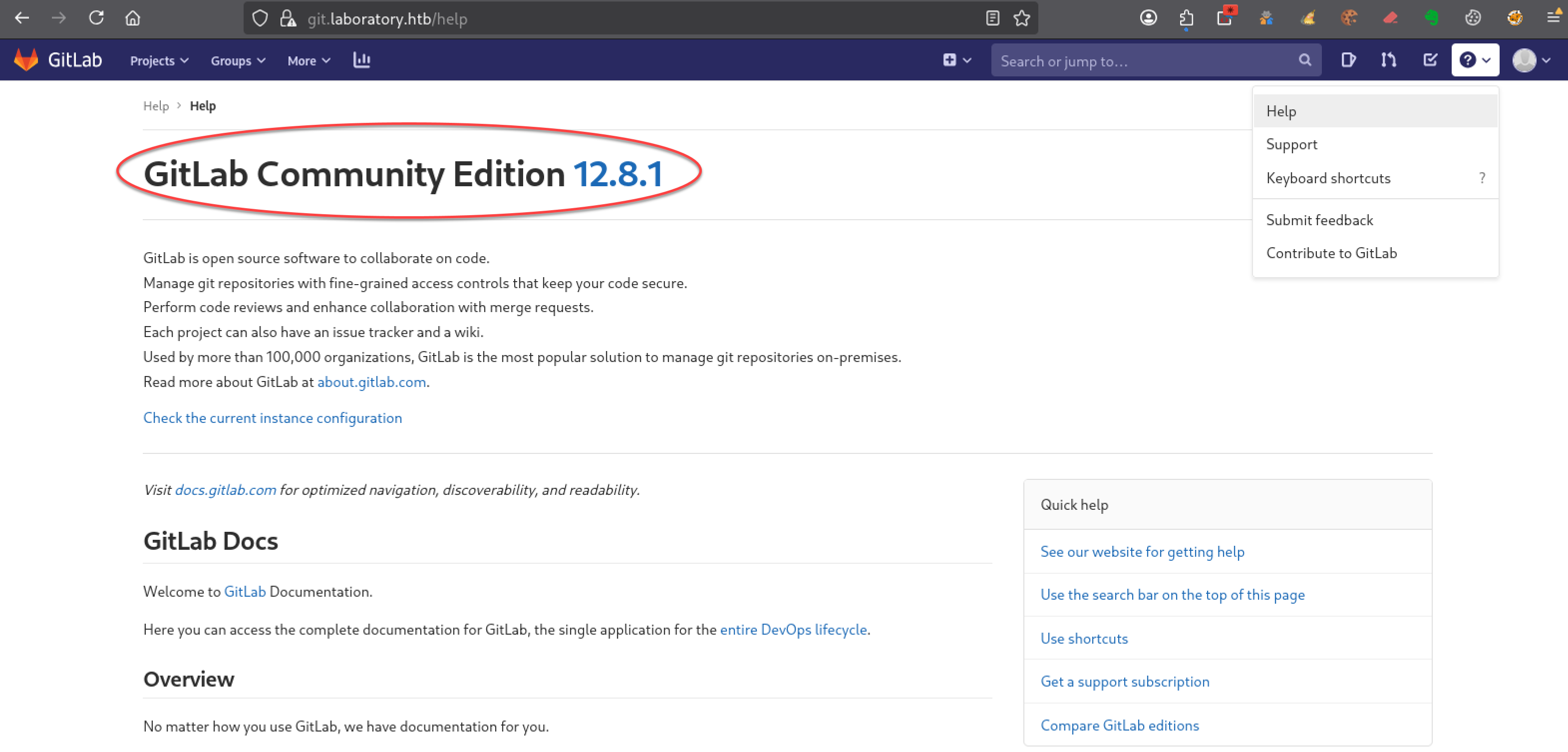
Task: Choose Keyboard shortcuts menu entry
Action: click(1375, 178)
